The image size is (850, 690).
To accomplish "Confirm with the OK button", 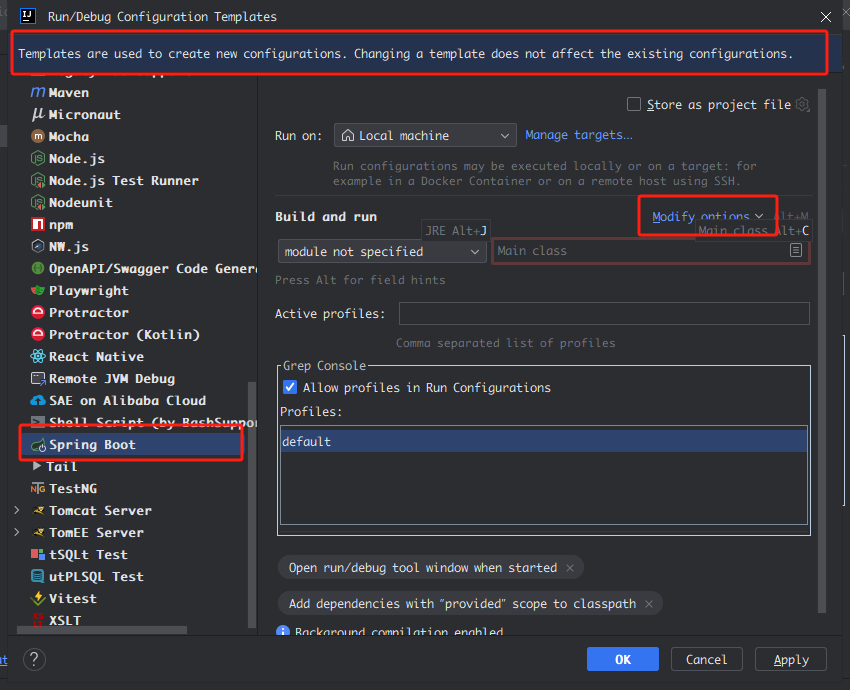I will point(622,659).
